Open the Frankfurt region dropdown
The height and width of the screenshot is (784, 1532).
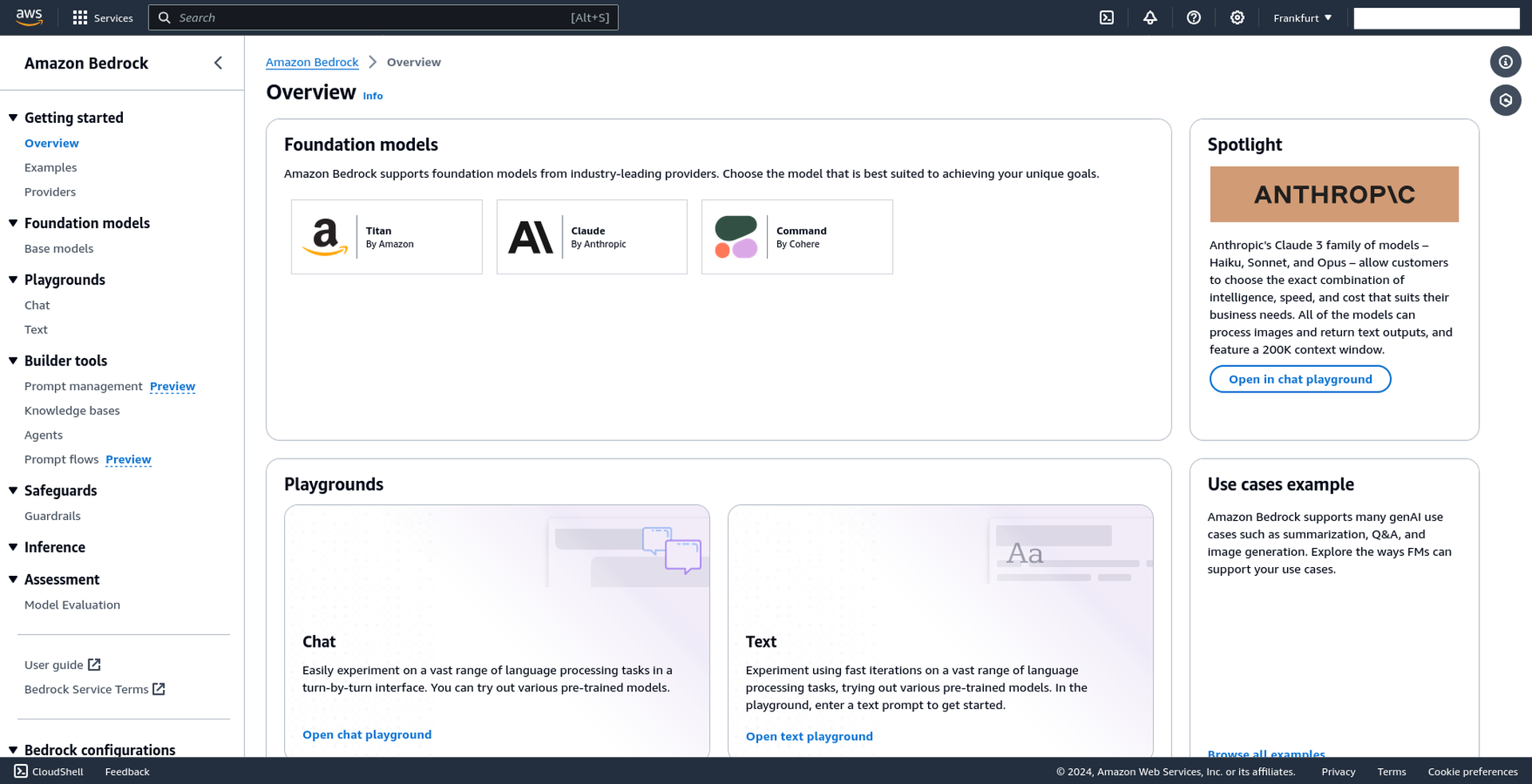tap(1302, 18)
